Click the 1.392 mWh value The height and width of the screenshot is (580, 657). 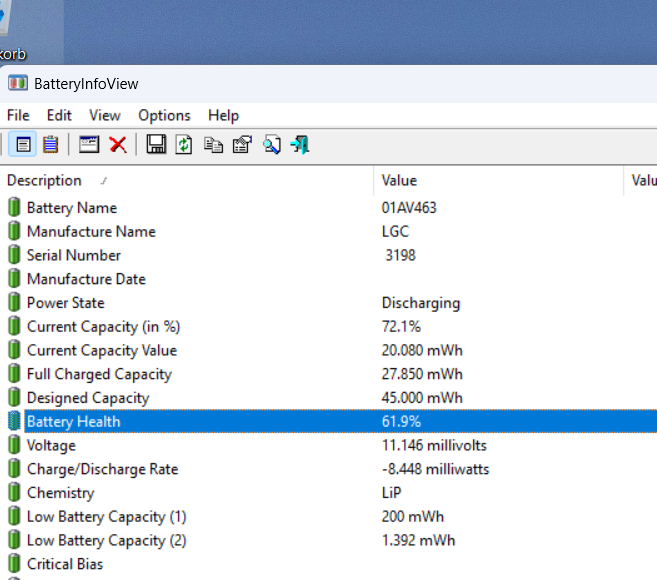coord(418,540)
